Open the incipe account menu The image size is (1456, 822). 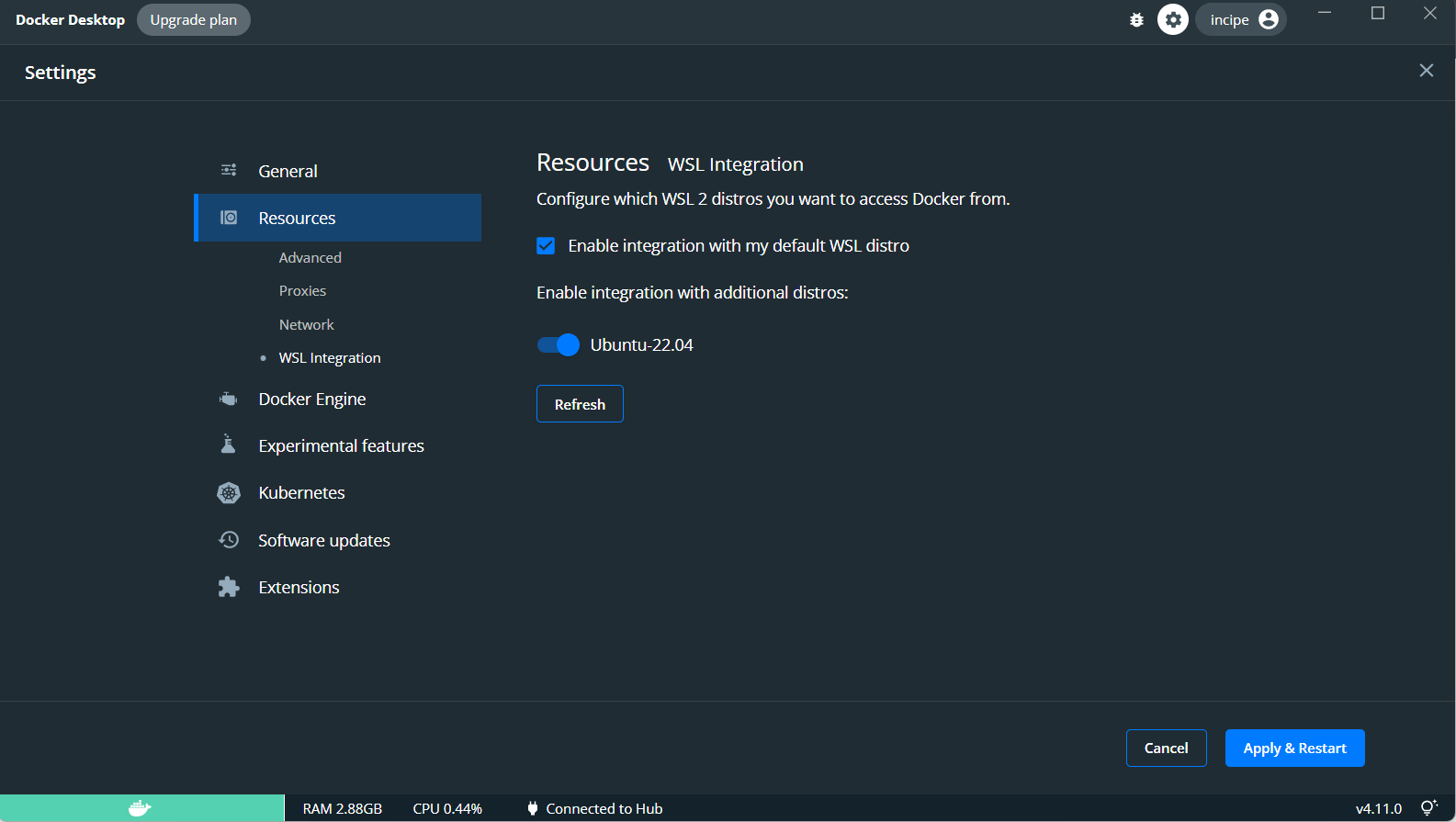coord(1241,19)
